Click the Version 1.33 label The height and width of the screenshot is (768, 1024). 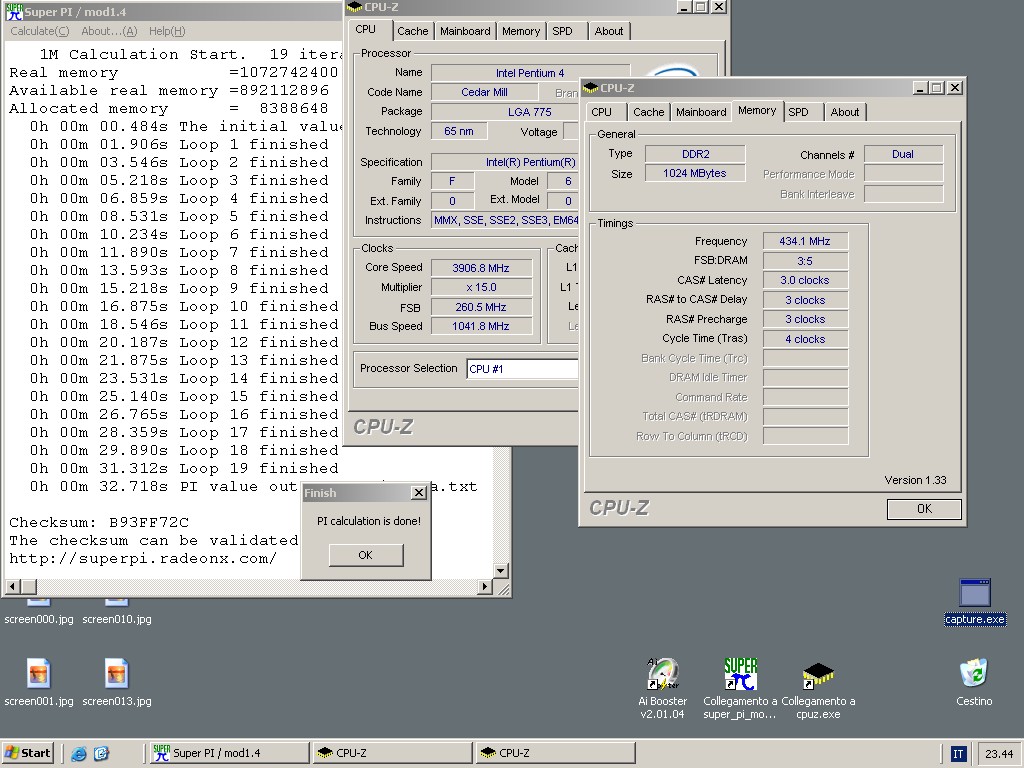coord(915,480)
